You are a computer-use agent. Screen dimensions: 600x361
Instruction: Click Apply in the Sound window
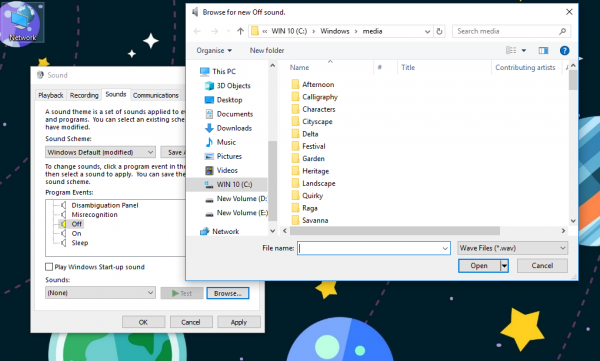(x=239, y=322)
